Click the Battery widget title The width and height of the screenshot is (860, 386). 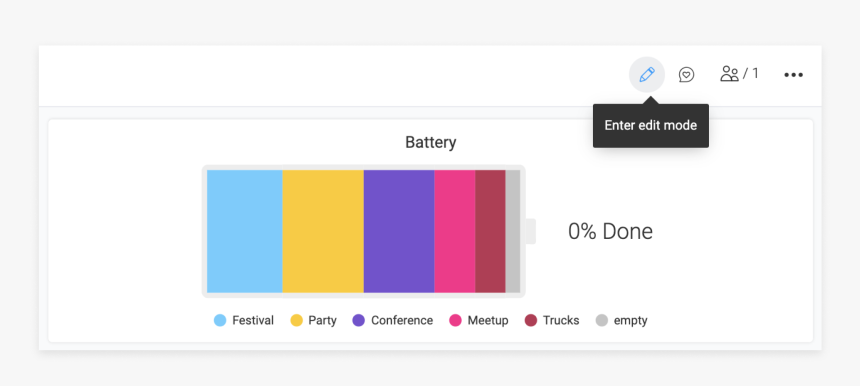[431, 143]
